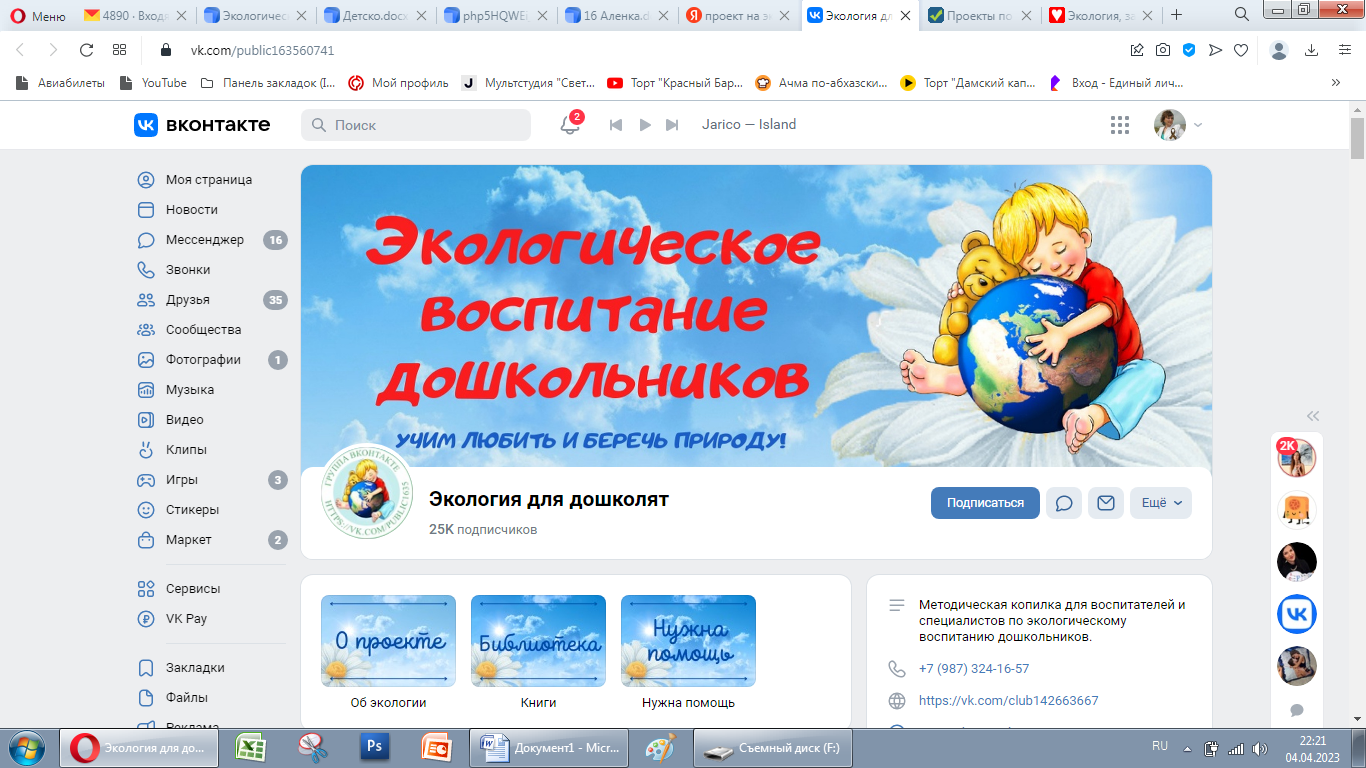This screenshot has height=768, width=1366.
Task: Go back in browser history
Action: tap(20, 50)
